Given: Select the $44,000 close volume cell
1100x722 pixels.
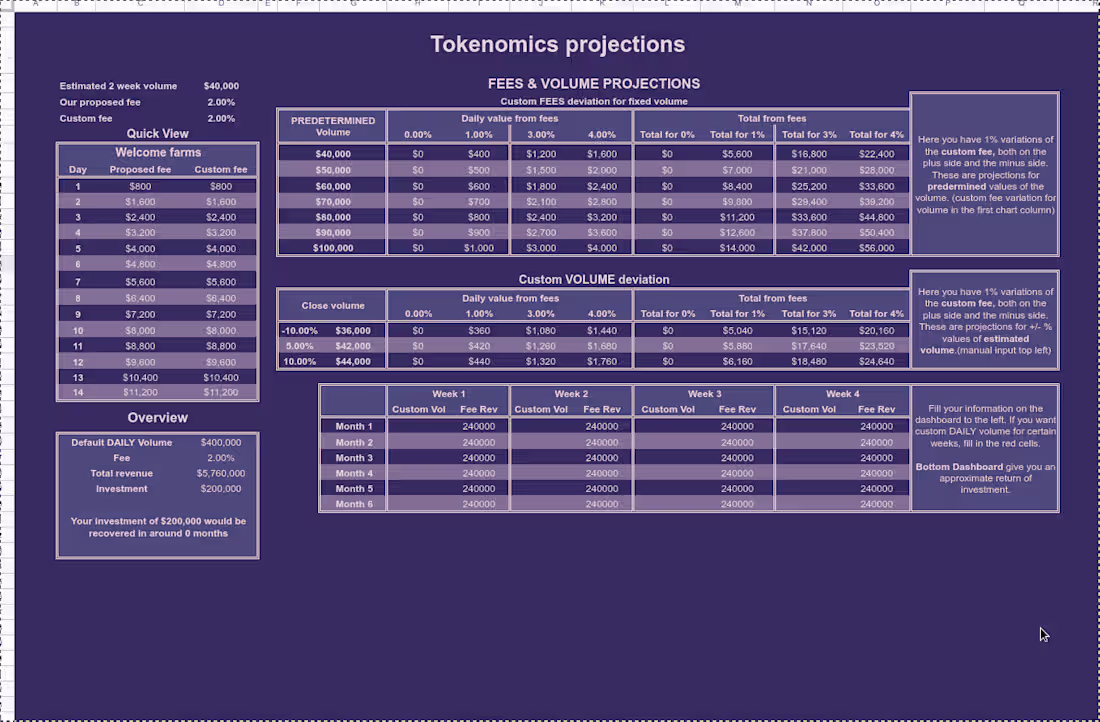Looking at the screenshot, I should [x=355, y=361].
